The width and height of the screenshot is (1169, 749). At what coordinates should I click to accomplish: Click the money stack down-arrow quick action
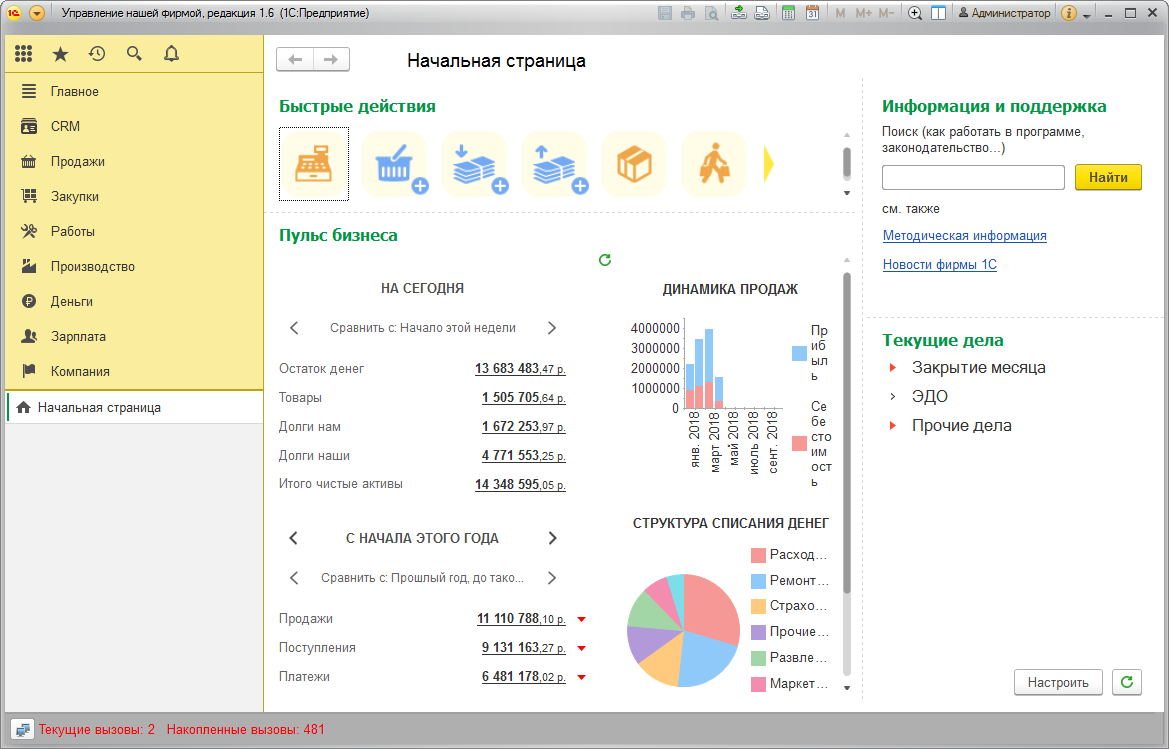[x=475, y=164]
